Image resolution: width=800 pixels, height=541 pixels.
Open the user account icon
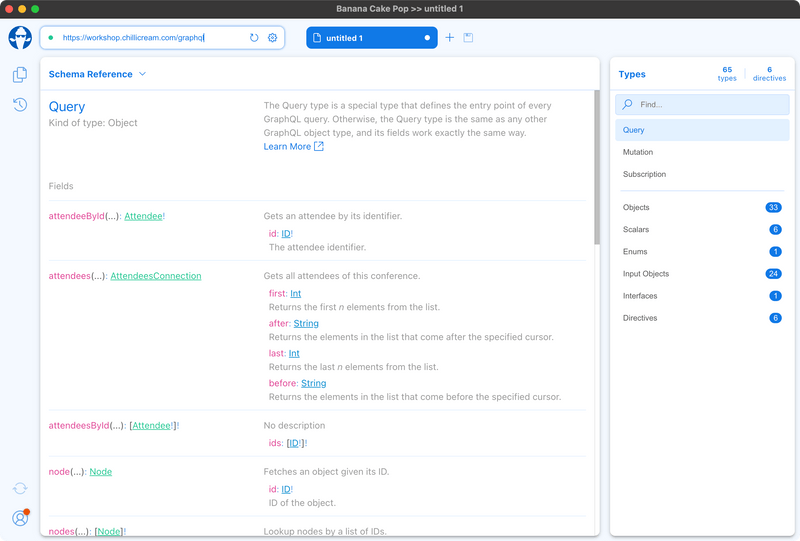[20, 518]
